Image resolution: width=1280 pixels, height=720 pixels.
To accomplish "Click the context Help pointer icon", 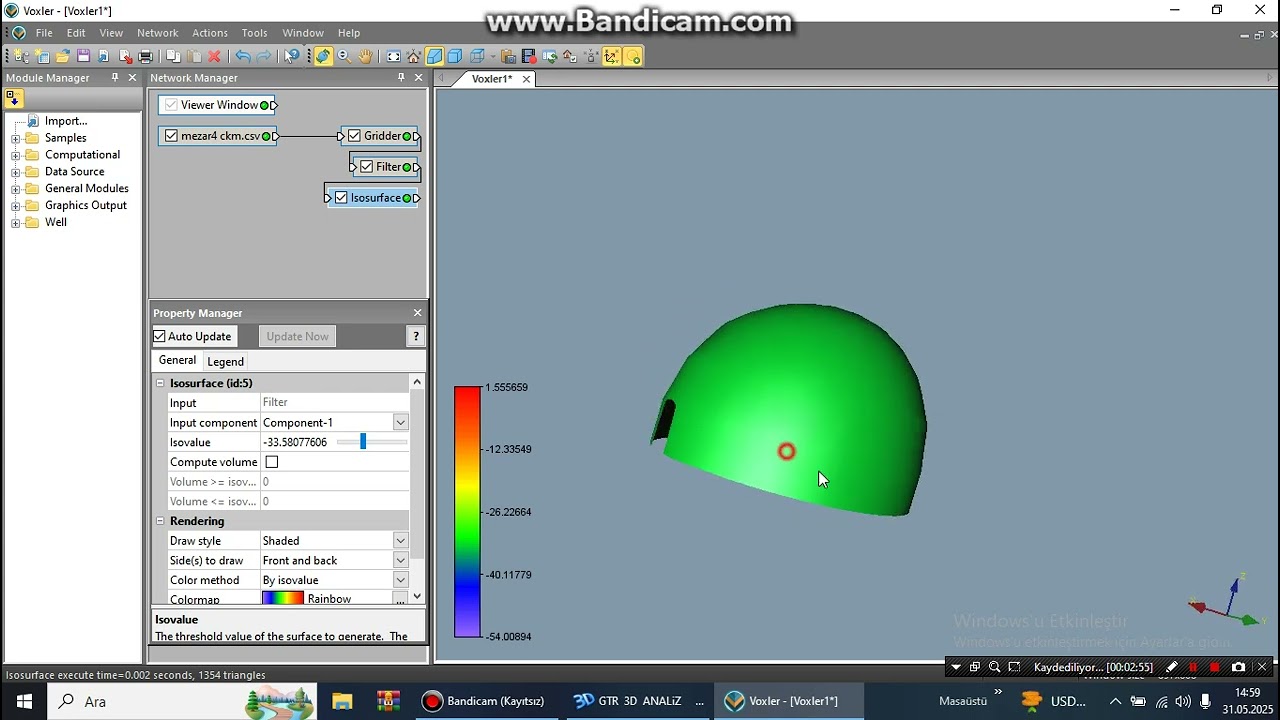I will click(x=291, y=57).
